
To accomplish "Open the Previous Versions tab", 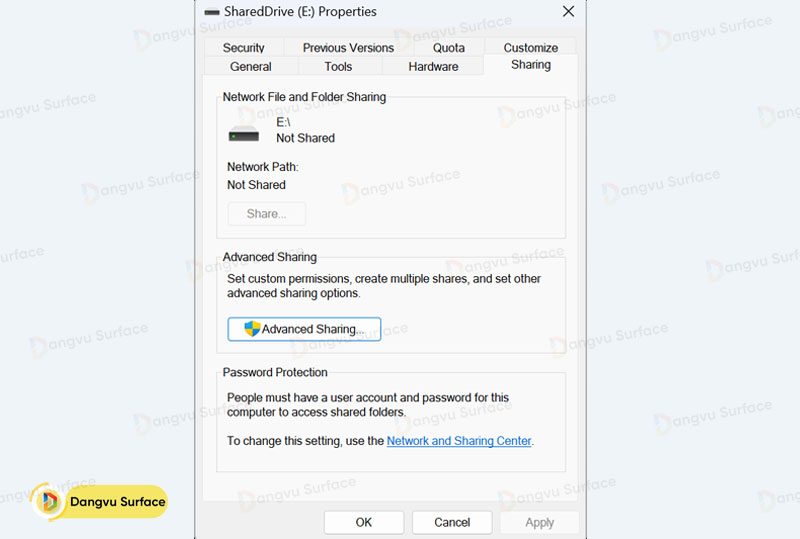I will (348, 47).
